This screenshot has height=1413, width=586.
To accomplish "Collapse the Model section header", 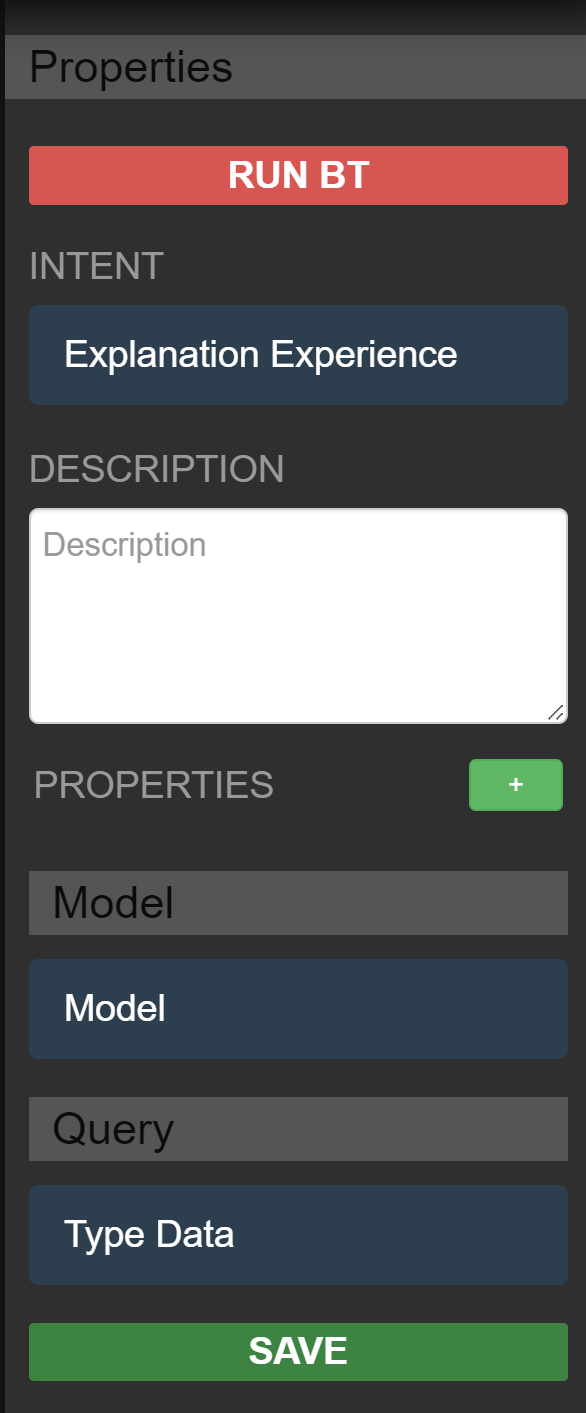I will [297, 902].
